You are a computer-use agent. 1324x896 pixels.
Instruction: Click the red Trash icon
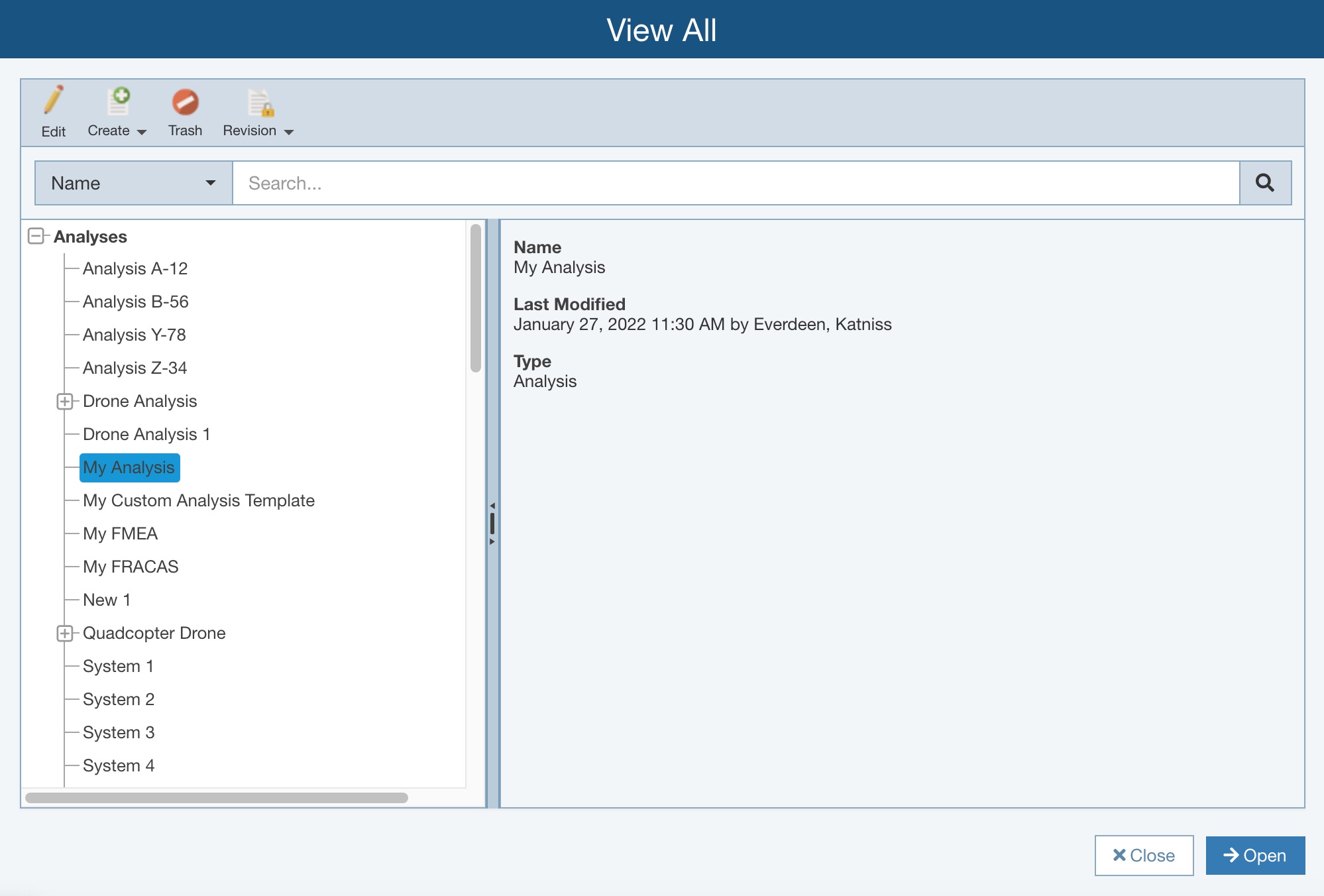[x=185, y=102]
